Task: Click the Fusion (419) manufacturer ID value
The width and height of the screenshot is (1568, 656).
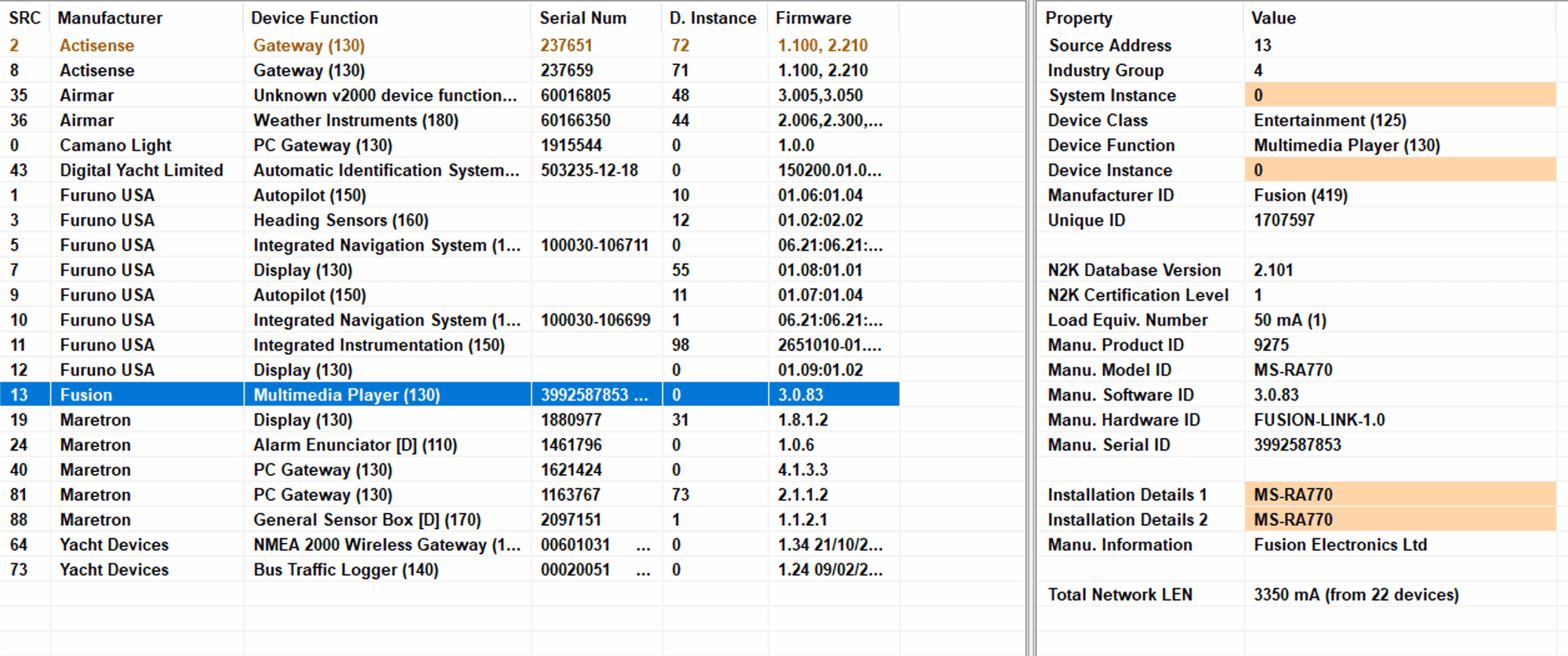Action: click(x=1301, y=195)
